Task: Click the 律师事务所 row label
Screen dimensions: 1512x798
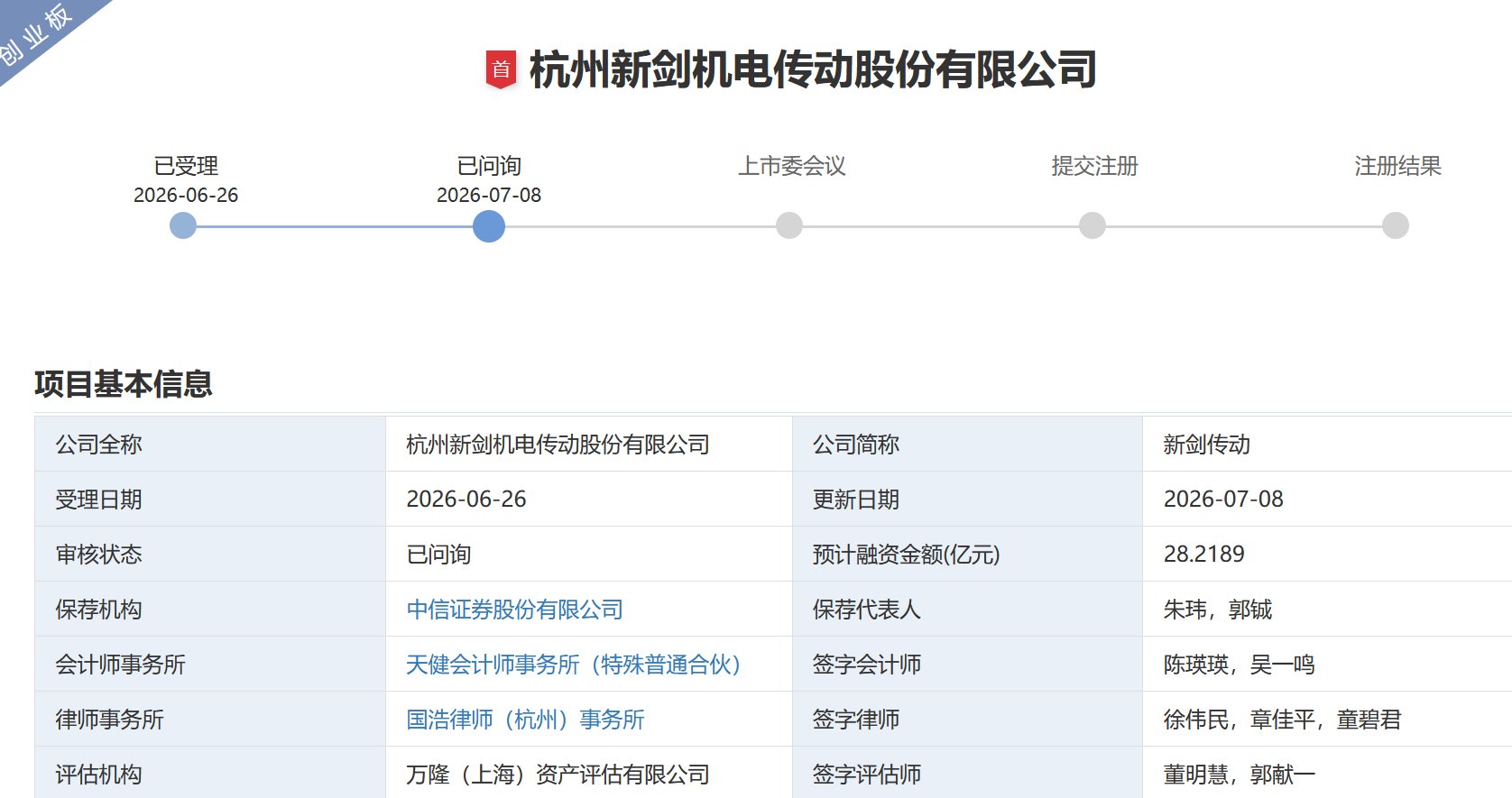Action: click(x=110, y=720)
